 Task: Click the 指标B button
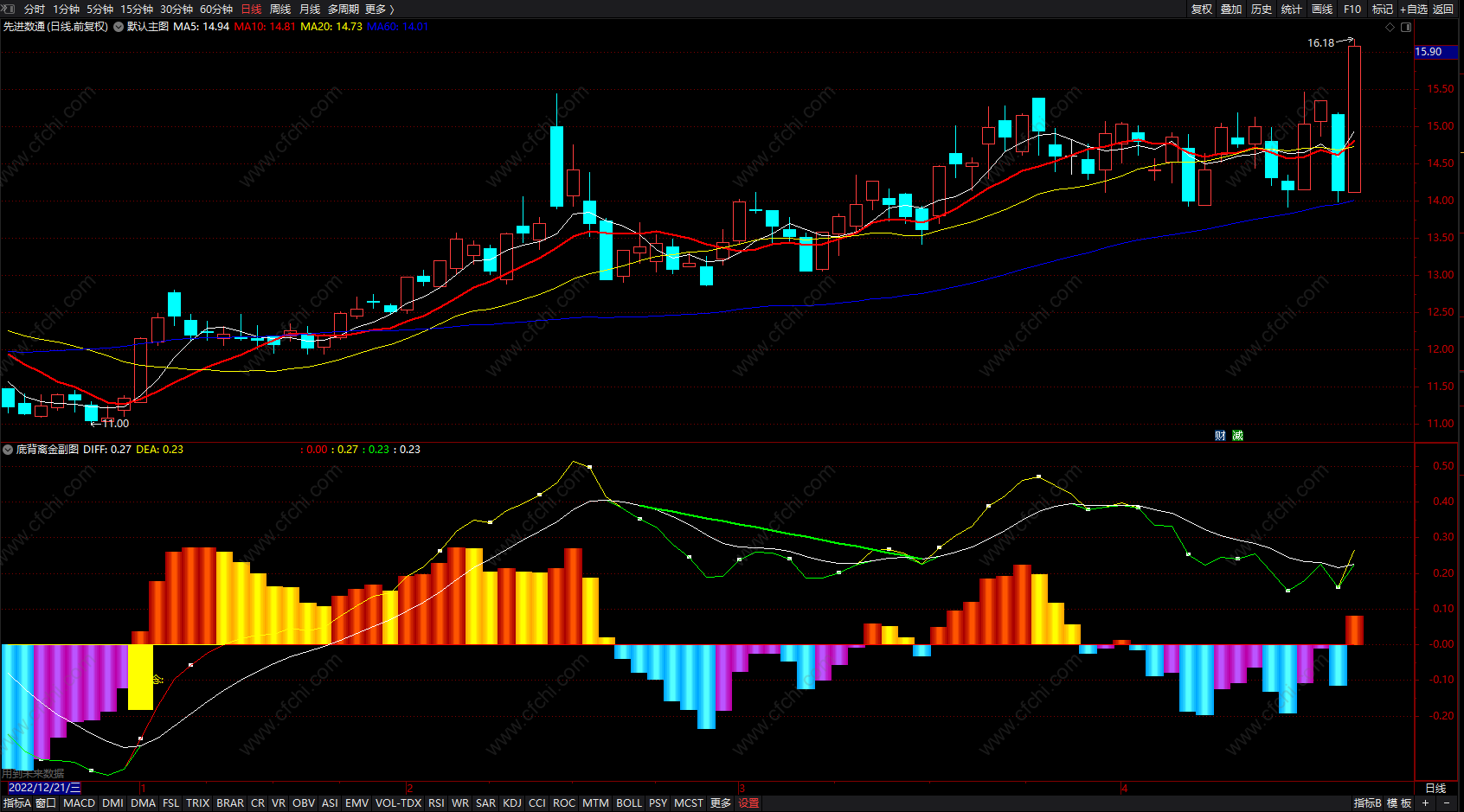(x=1368, y=803)
